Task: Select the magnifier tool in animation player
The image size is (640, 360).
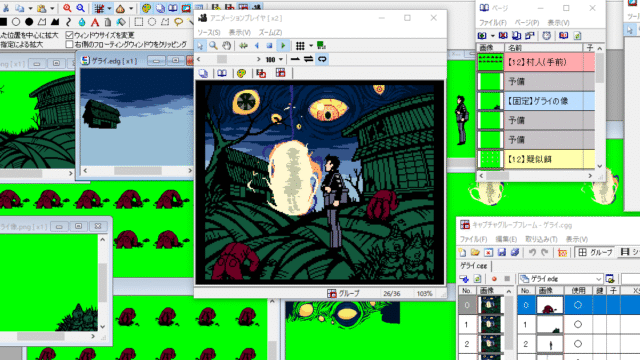Action: (x=213, y=45)
